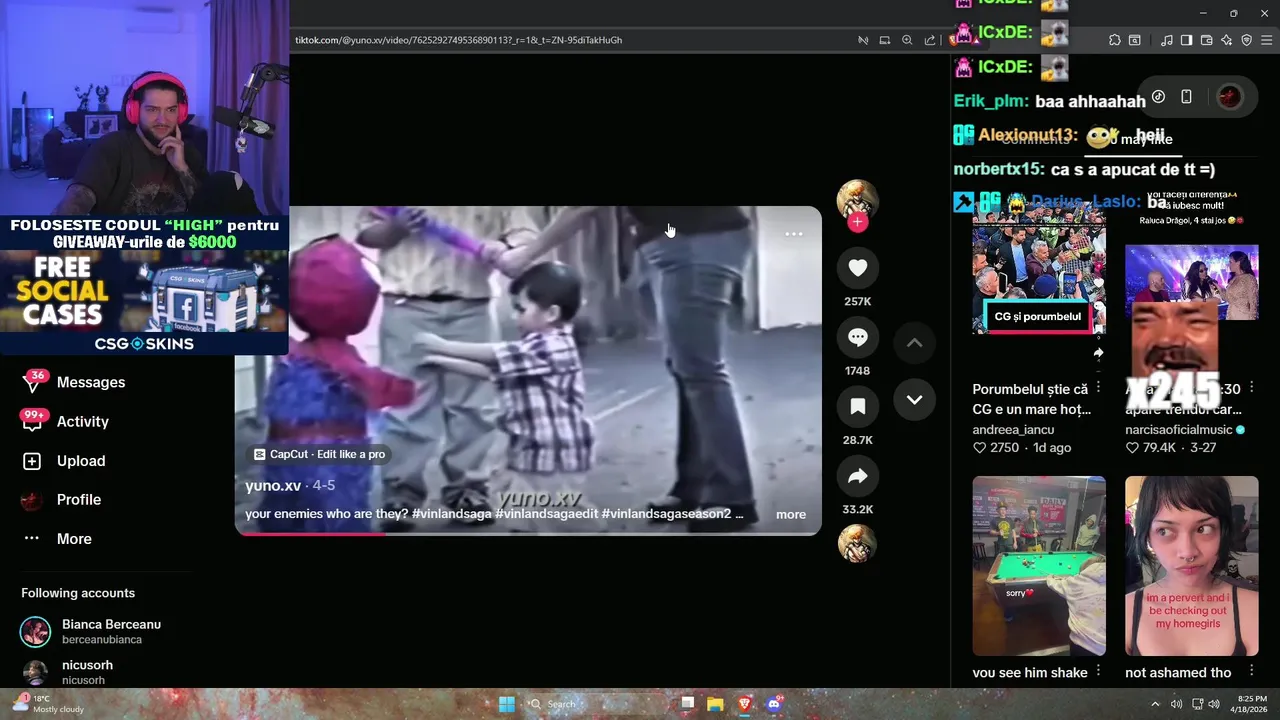Open the TikTok round logo icon beside phone icon
The height and width of the screenshot is (720, 1280).
pos(1158,97)
